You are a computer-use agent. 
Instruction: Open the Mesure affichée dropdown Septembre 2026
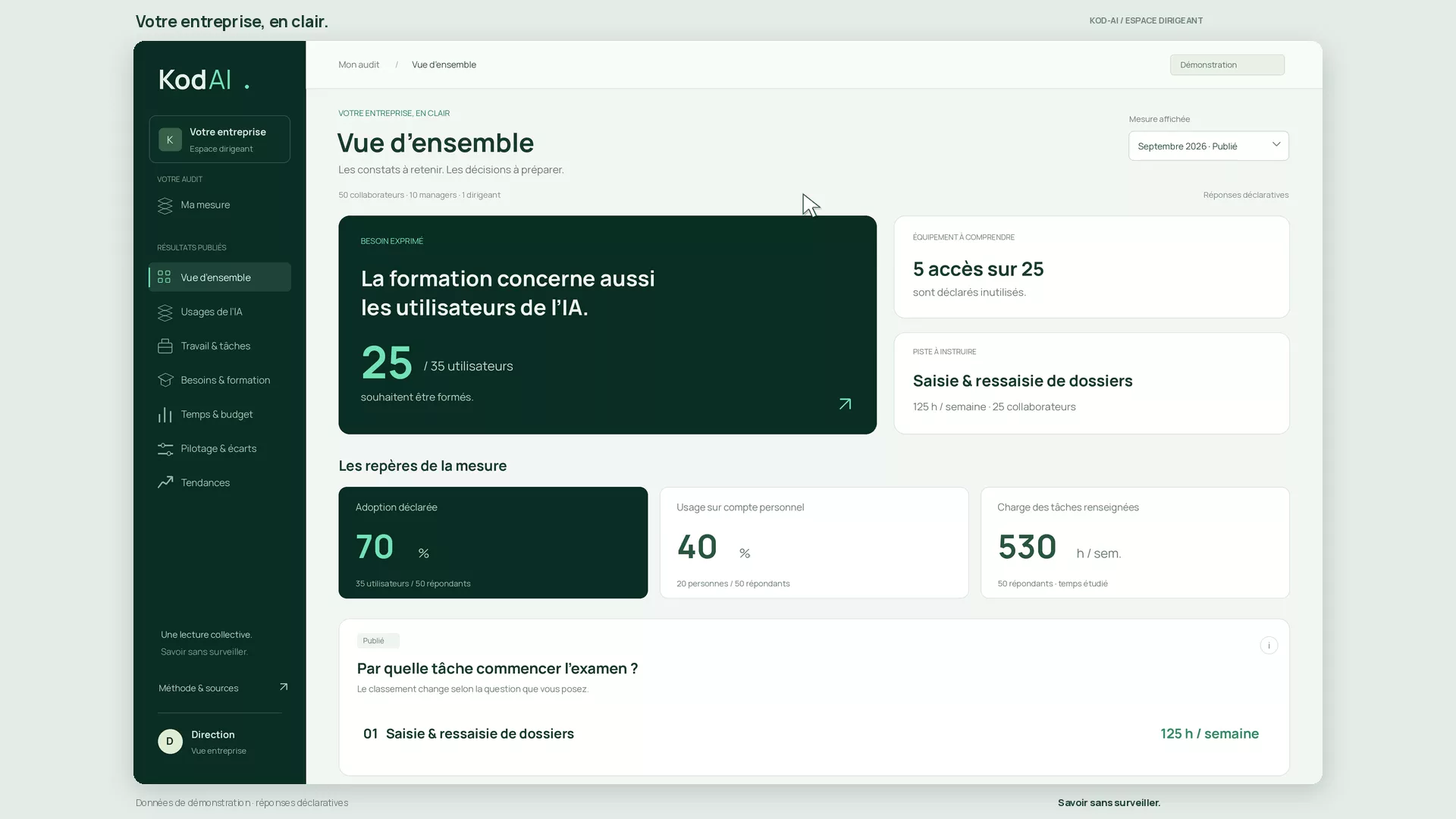click(x=1208, y=146)
